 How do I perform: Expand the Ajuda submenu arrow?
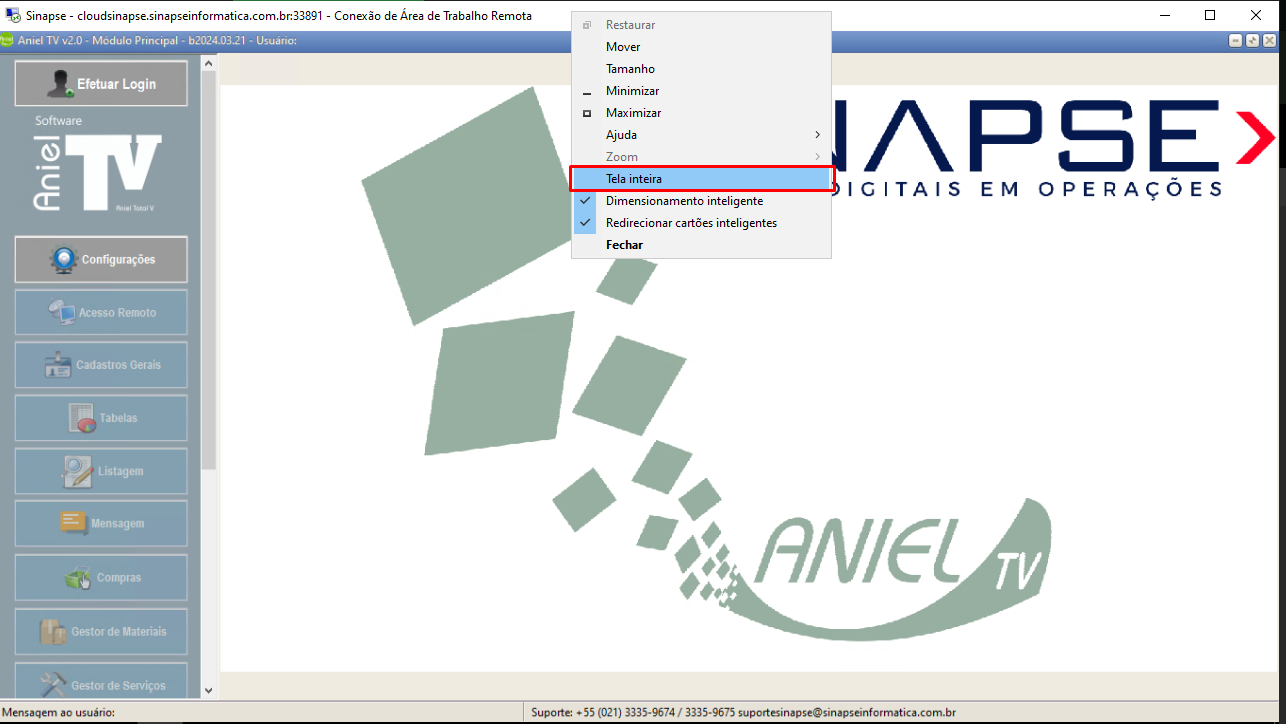click(x=817, y=135)
